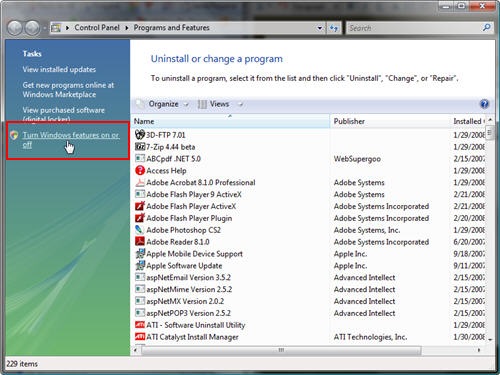Select the 1/30/2008 installed date cell

pyautogui.click(x=469, y=337)
